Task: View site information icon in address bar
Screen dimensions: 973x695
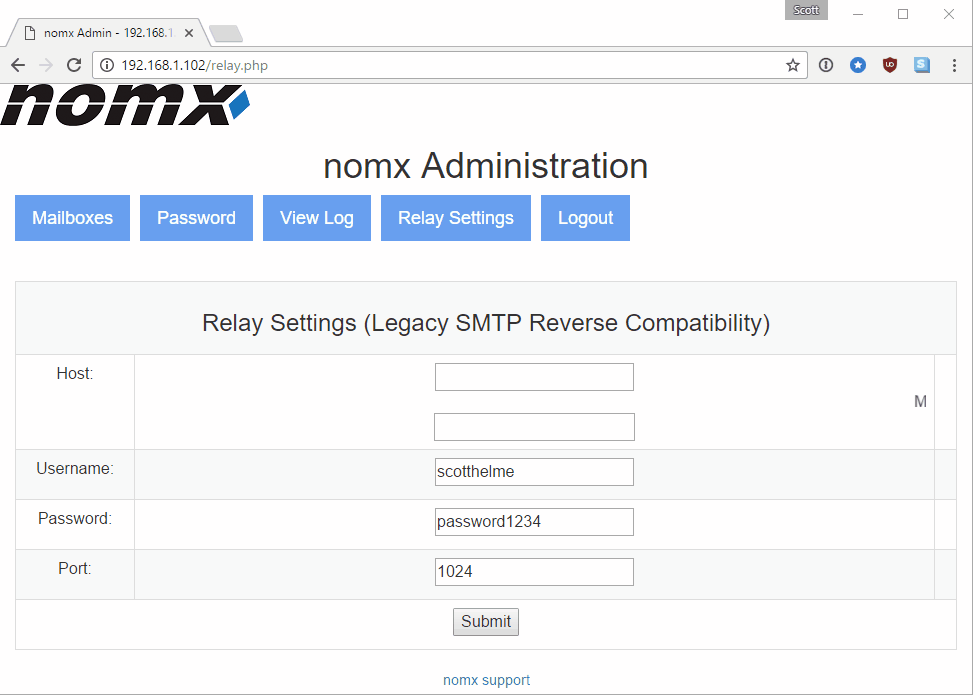Action: 107,65
